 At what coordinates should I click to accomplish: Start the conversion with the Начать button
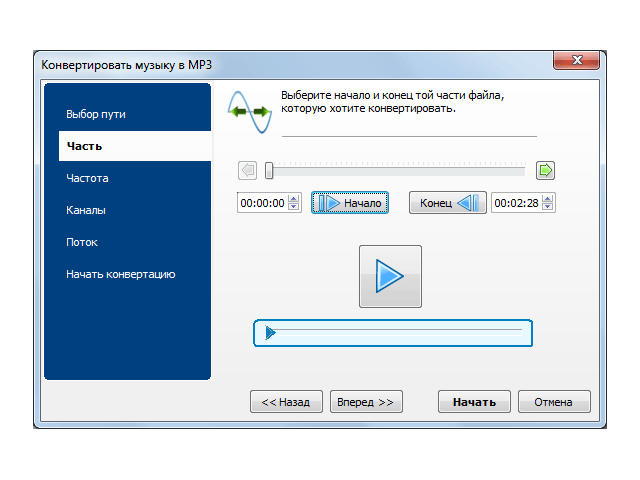point(474,402)
